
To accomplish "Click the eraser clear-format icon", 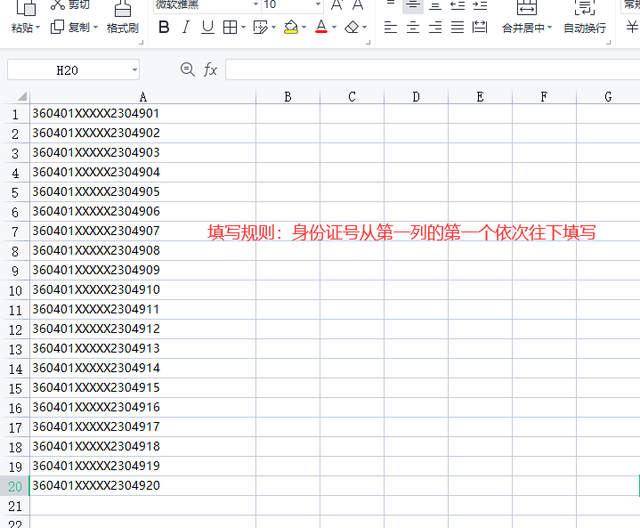I will click(352, 27).
